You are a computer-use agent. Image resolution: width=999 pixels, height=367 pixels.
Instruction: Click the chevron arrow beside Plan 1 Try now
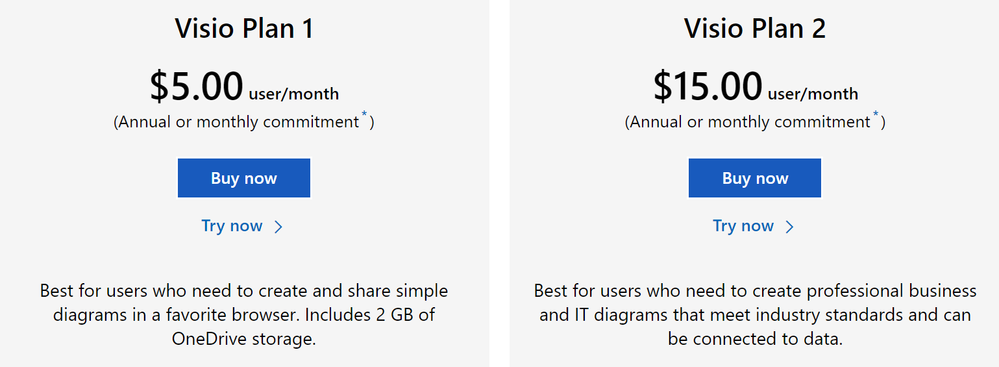pos(278,227)
